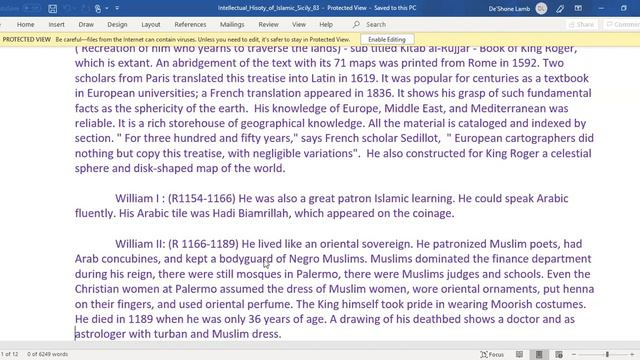Click the De'Shone Lamb account name
The width and height of the screenshot is (640, 360).
(509, 8)
